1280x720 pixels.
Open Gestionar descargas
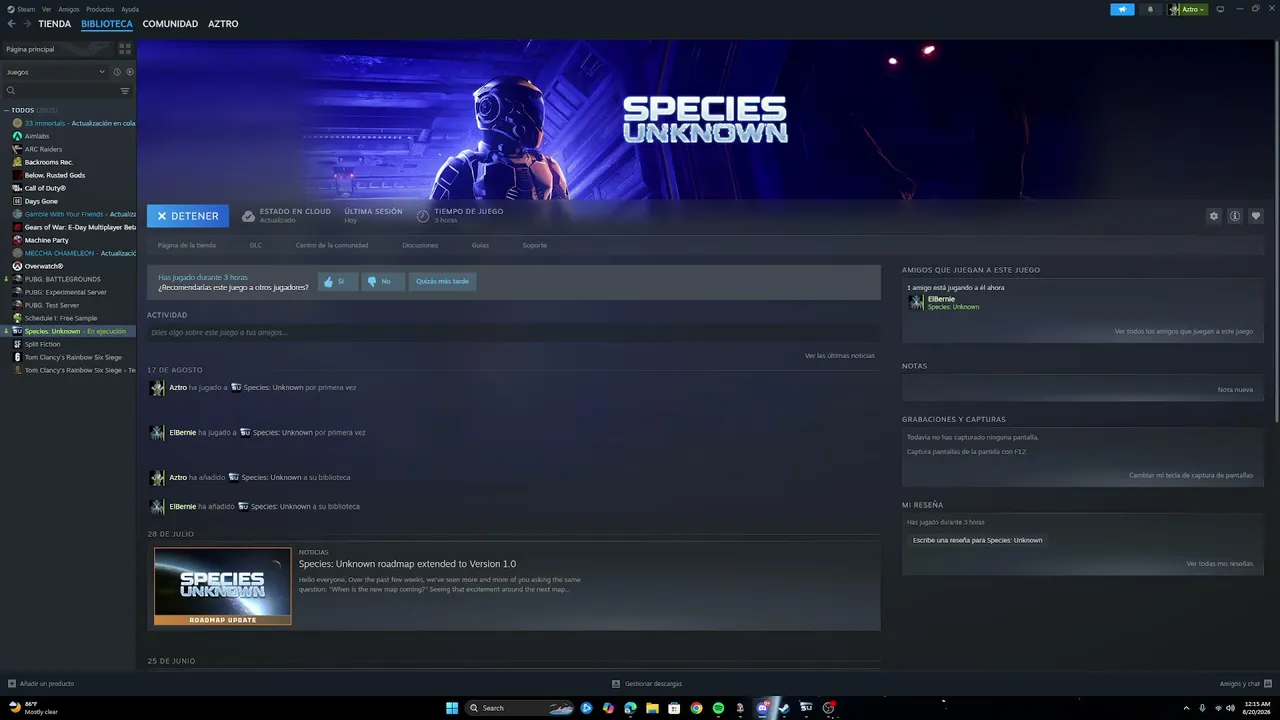pyautogui.click(x=647, y=684)
